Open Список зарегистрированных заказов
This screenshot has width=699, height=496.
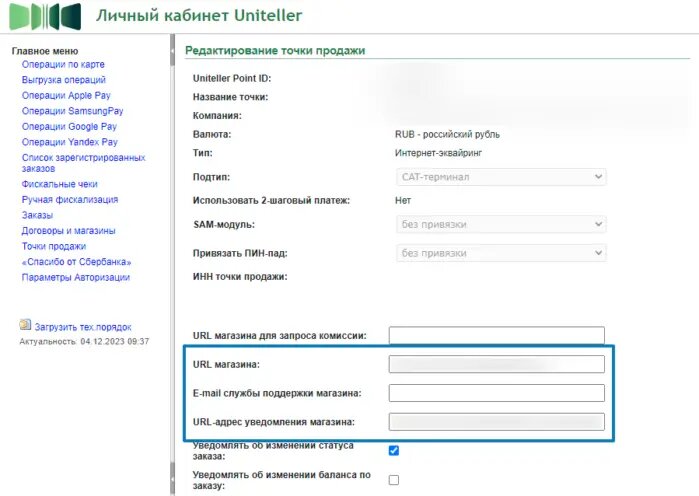[83, 163]
